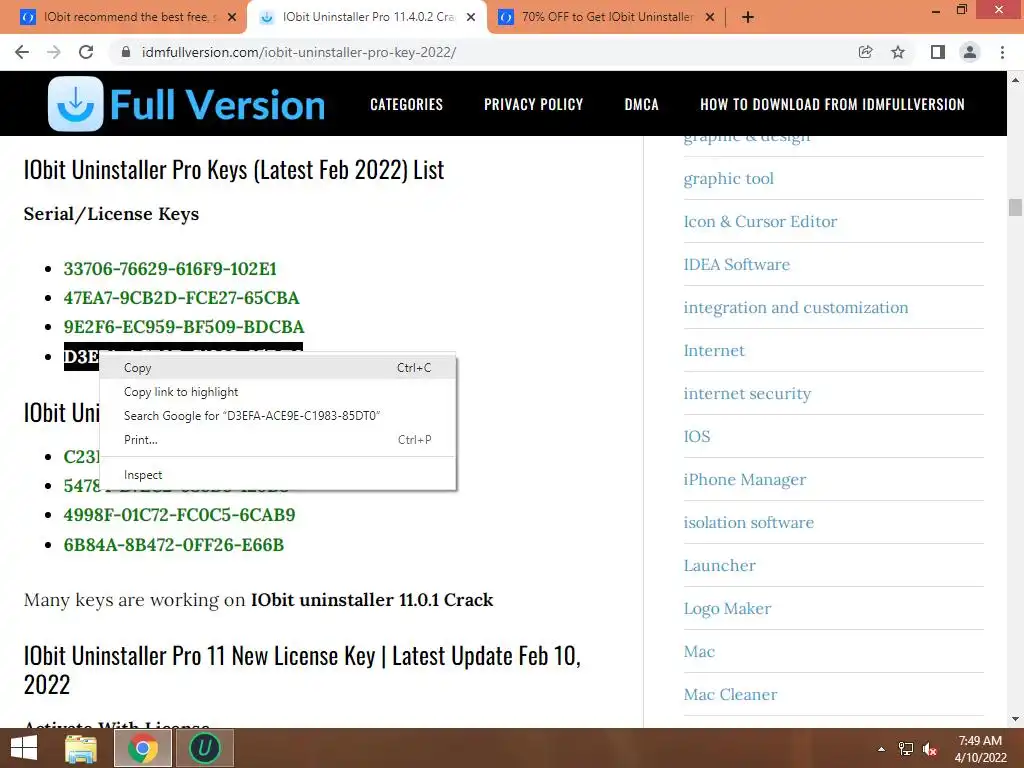Select 'Search Google for' context menu entry
The height and width of the screenshot is (768, 1024).
pyautogui.click(x=278, y=415)
